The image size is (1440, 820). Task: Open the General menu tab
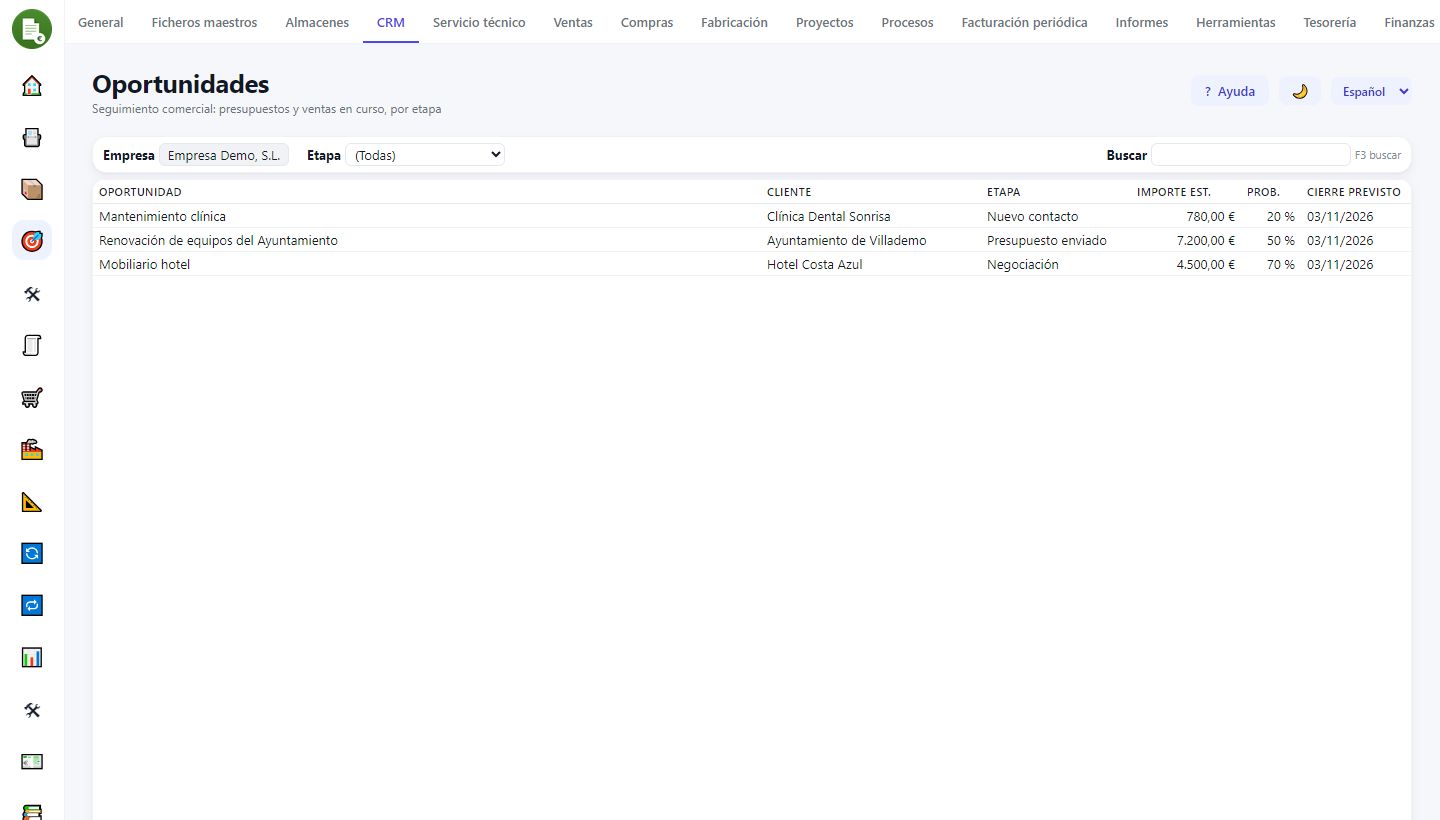point(101,22)
